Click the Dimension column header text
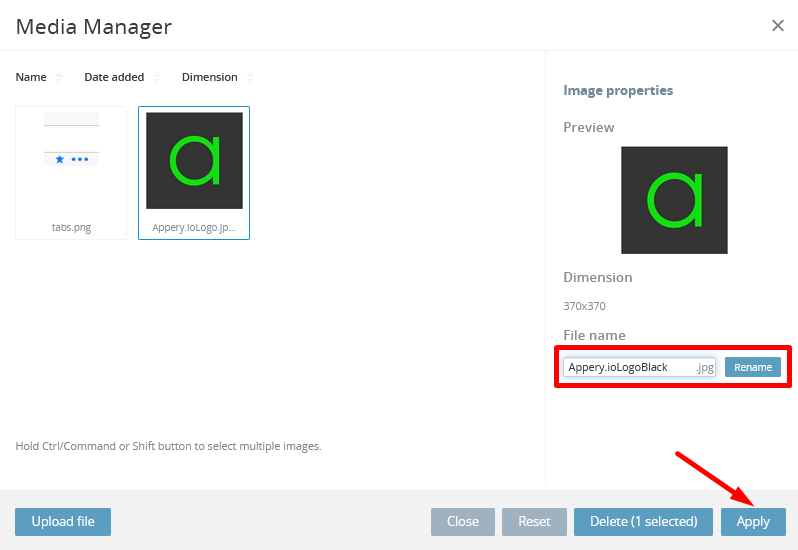 [210, 77]
